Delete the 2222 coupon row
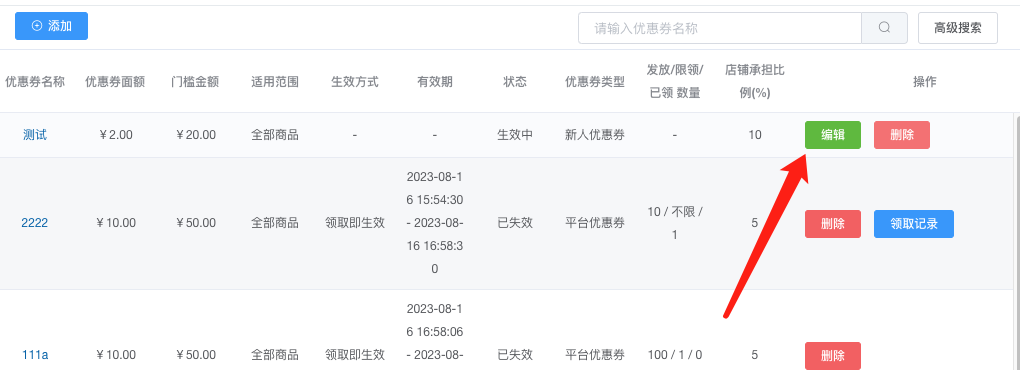The image size is (1020, 370). [x=833, y=224]
